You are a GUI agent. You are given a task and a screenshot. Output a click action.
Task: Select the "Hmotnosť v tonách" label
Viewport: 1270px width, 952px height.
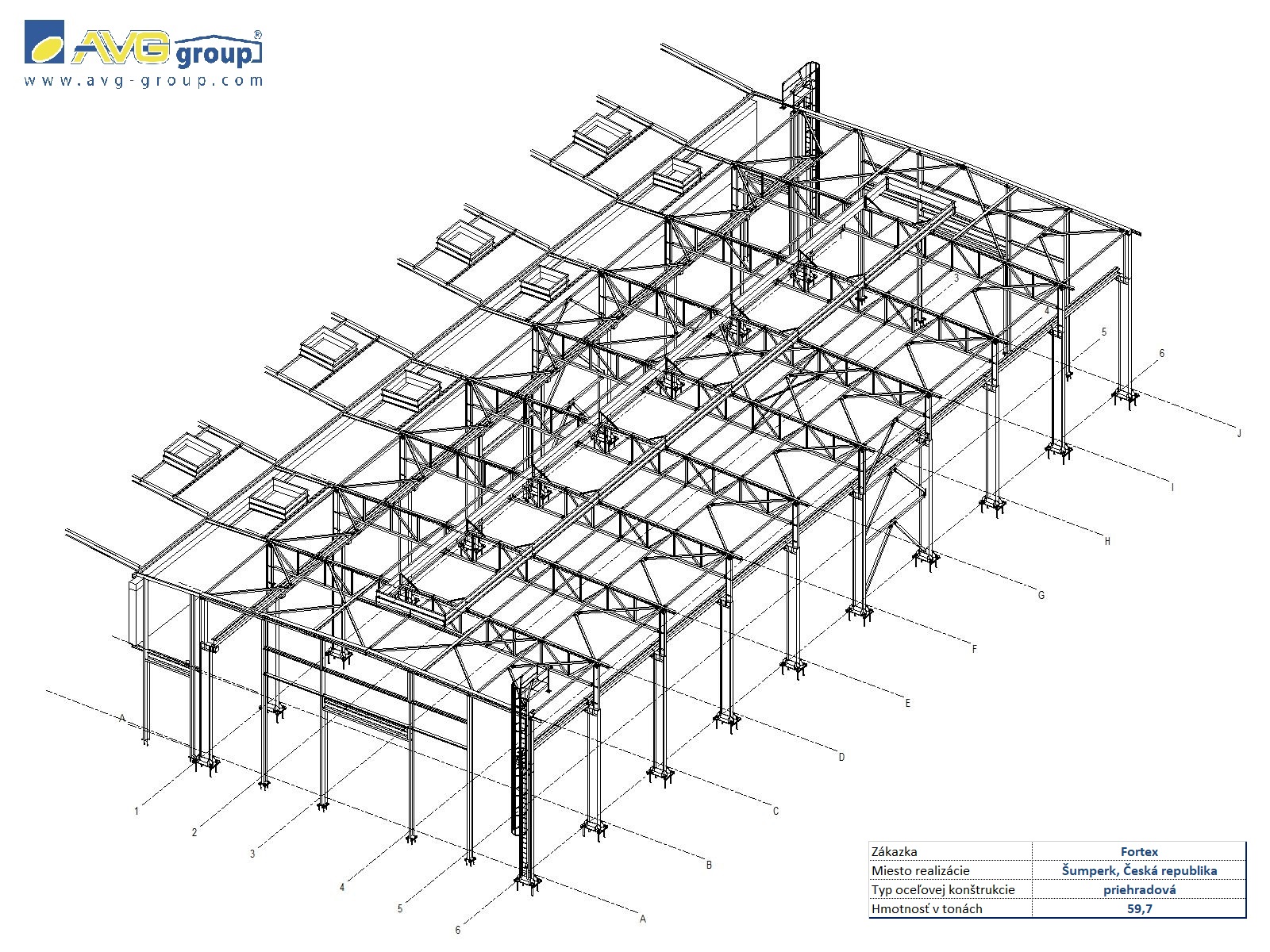(926, 909)
